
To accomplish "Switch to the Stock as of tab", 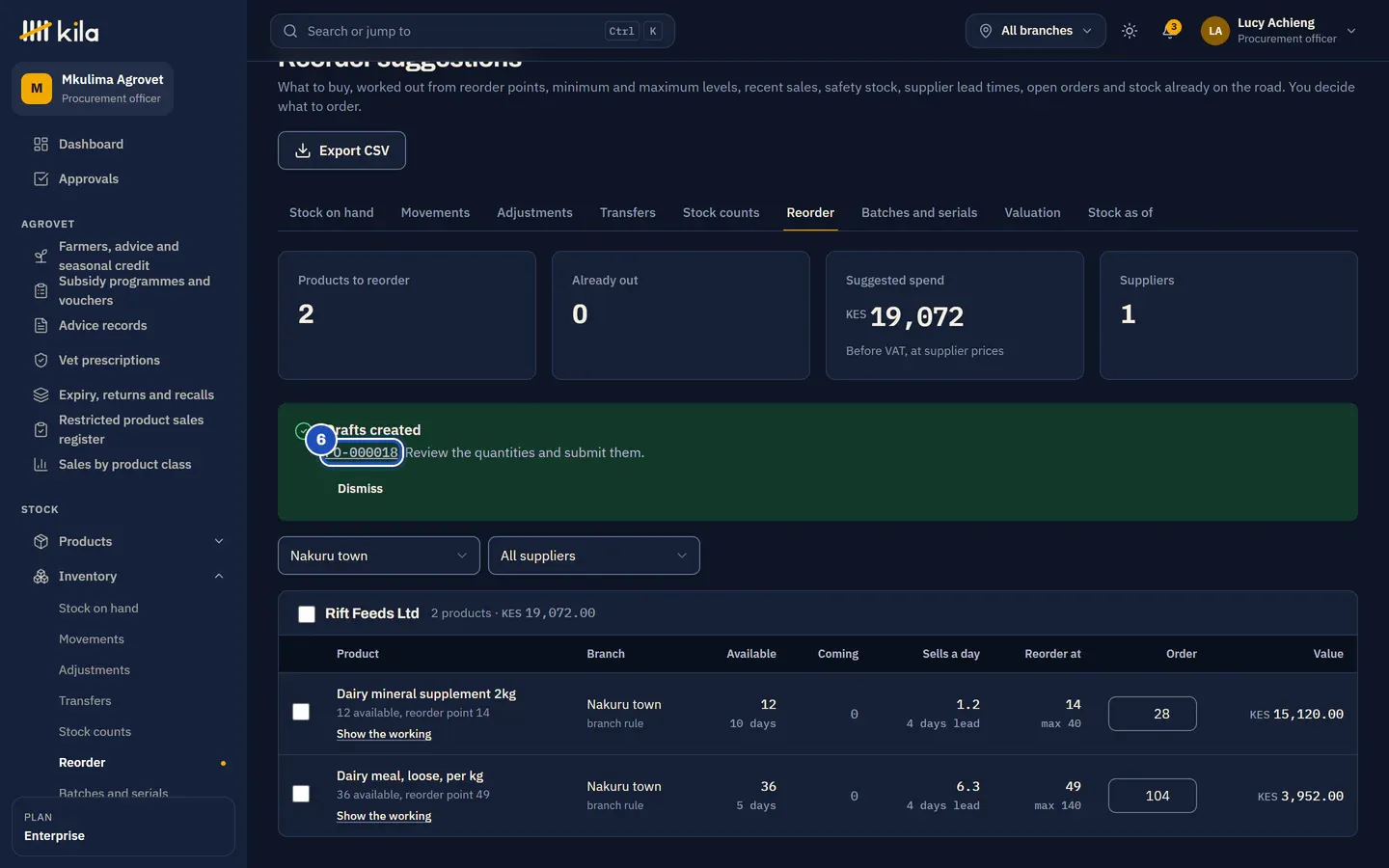I will [x=1120, y=212].
